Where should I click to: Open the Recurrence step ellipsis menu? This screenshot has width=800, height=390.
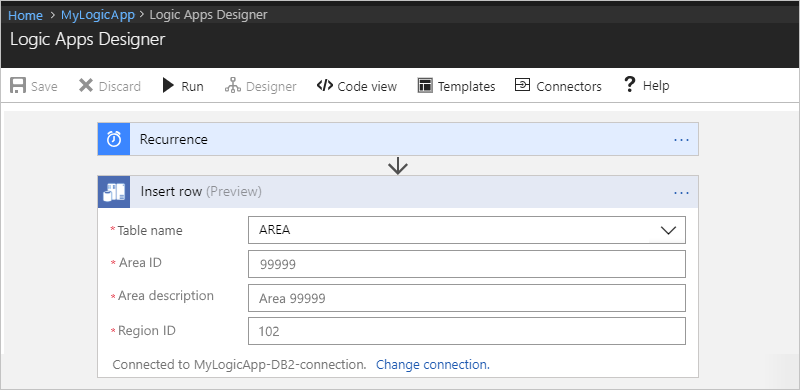682,140
